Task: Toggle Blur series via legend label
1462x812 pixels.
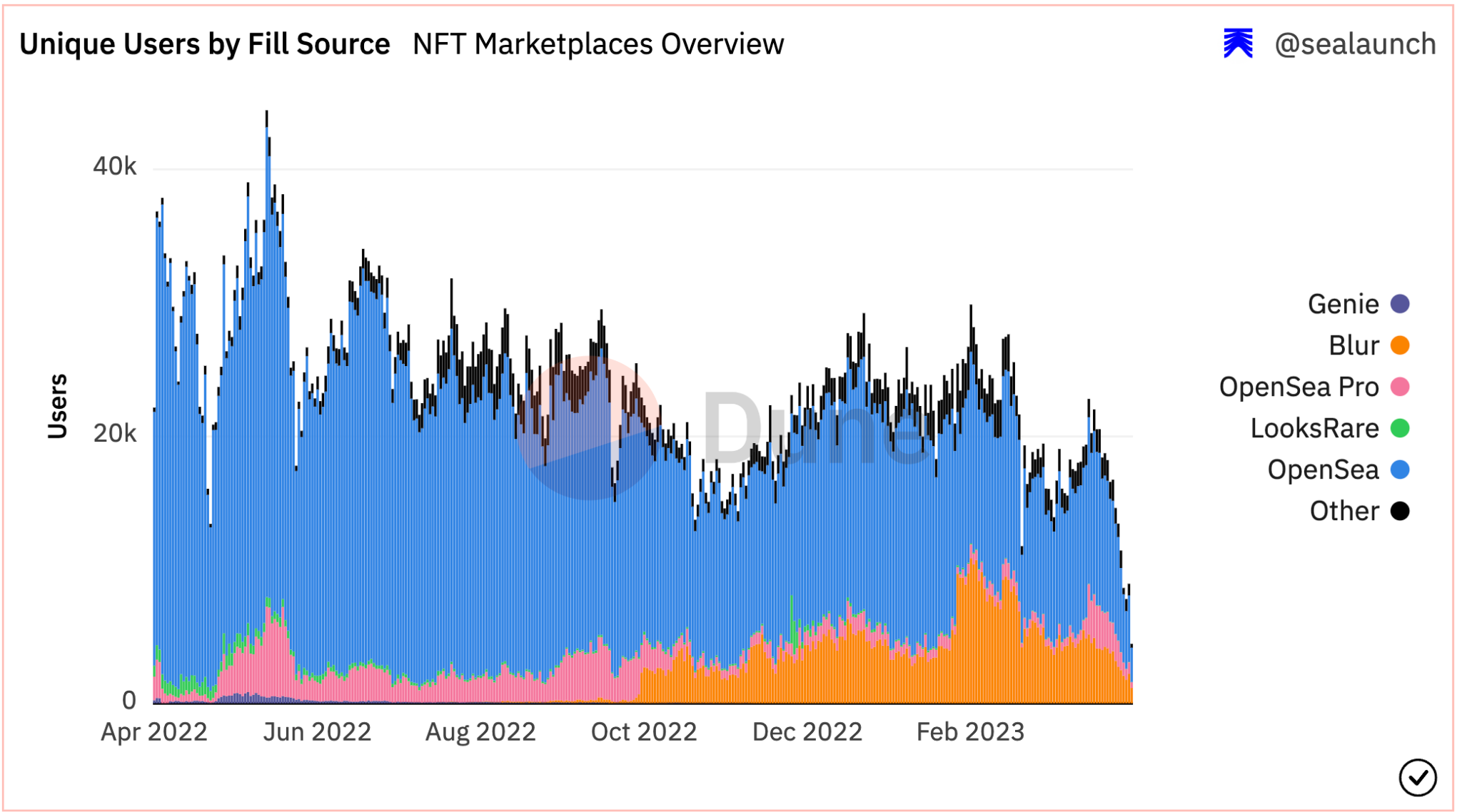Action: (x=1353, y=345)
